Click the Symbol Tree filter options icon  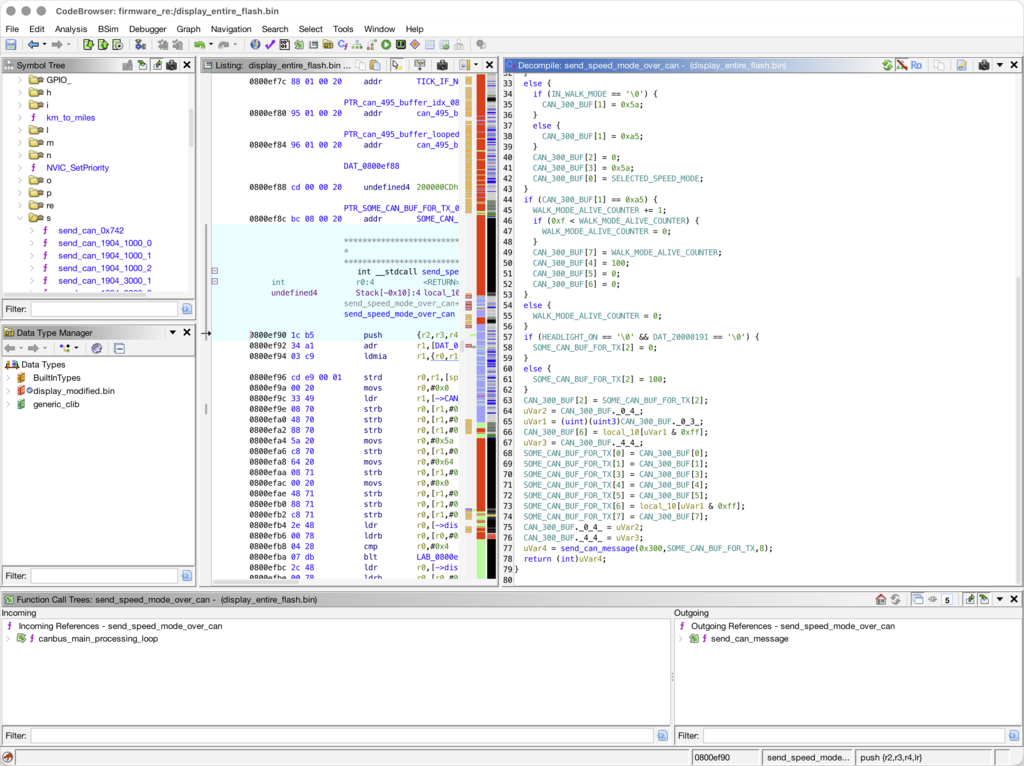(186, 309)
